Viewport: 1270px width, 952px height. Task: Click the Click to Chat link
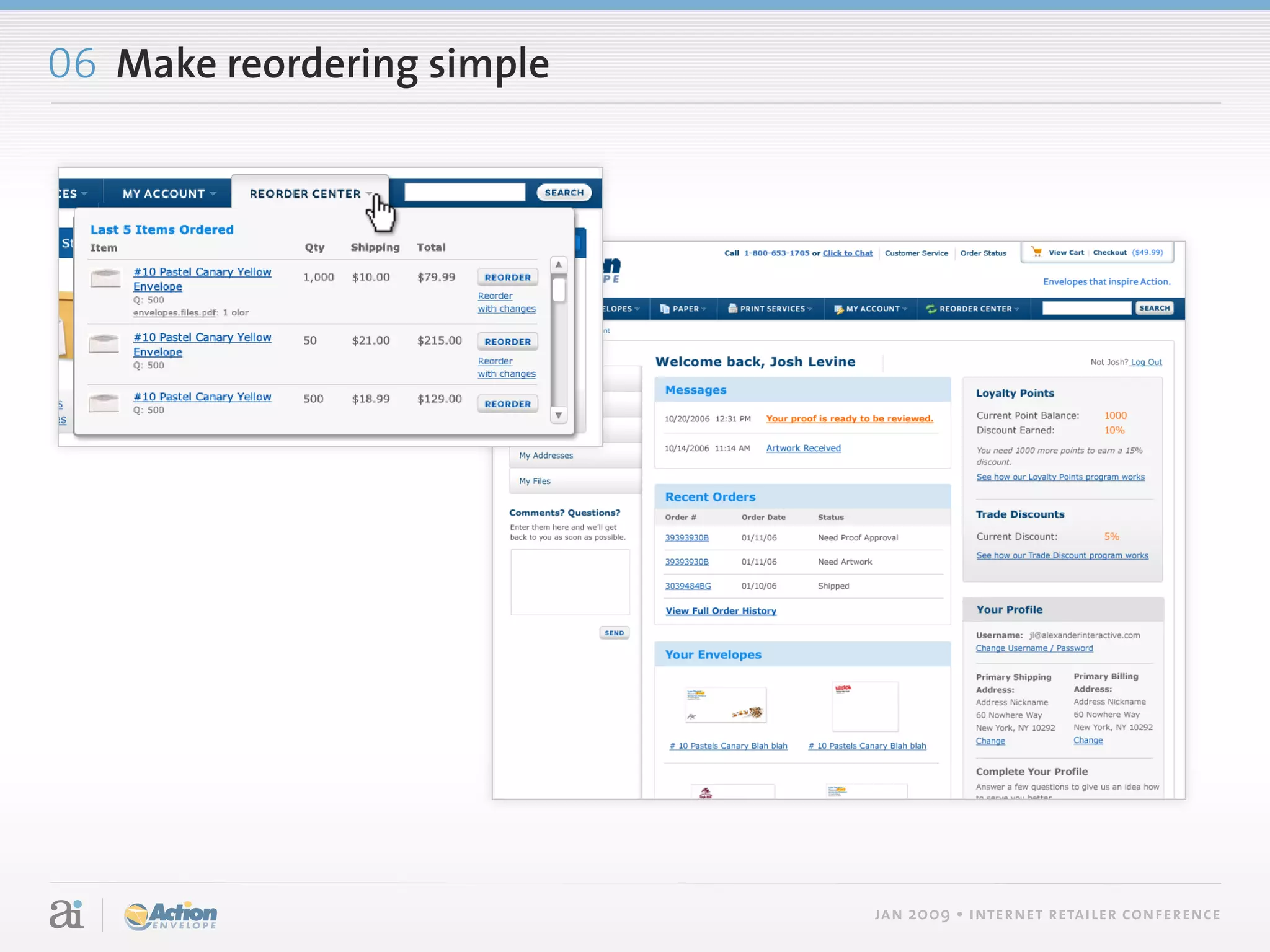click(x=847, y=253)
